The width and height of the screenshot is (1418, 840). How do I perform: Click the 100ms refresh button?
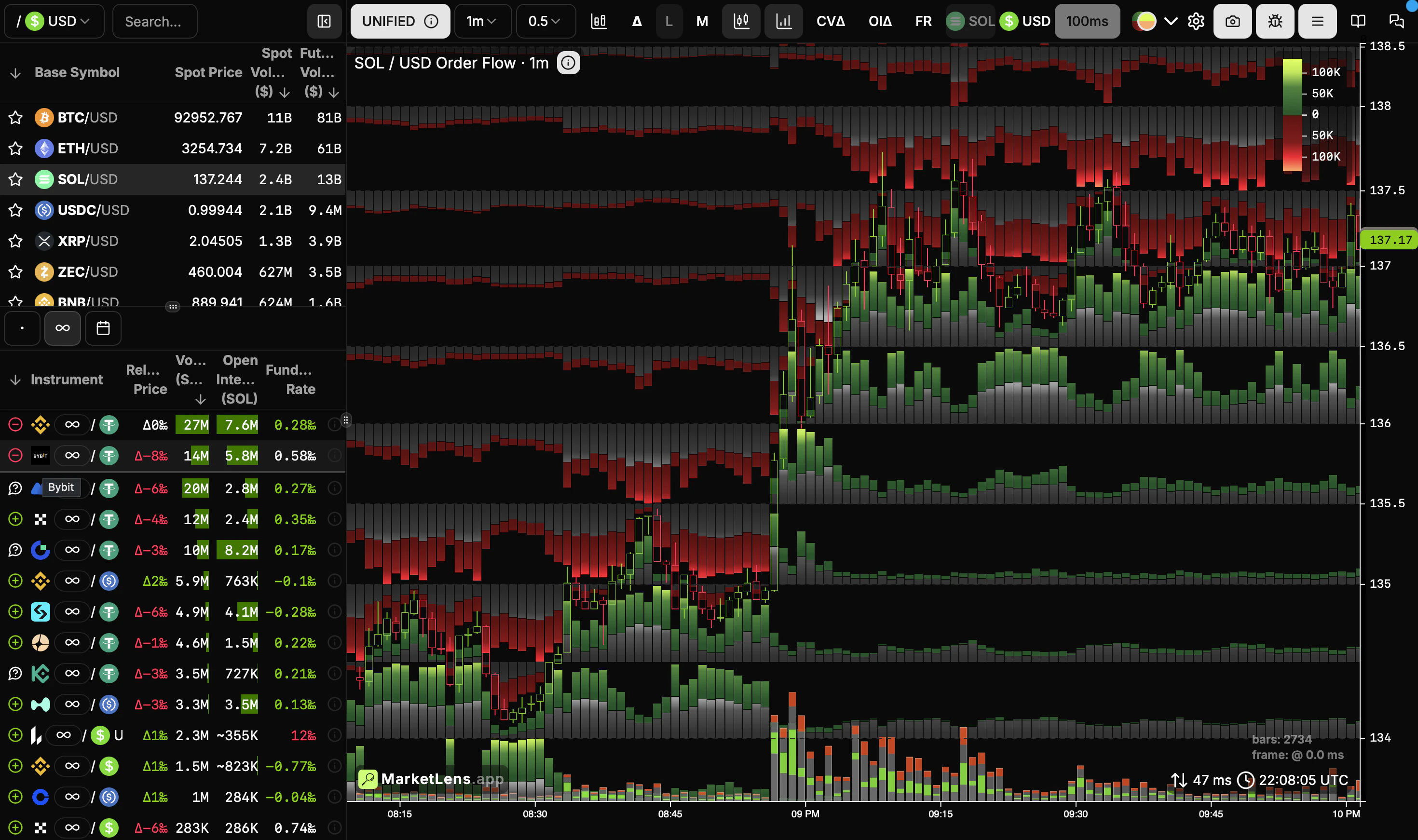point(1087,22)
